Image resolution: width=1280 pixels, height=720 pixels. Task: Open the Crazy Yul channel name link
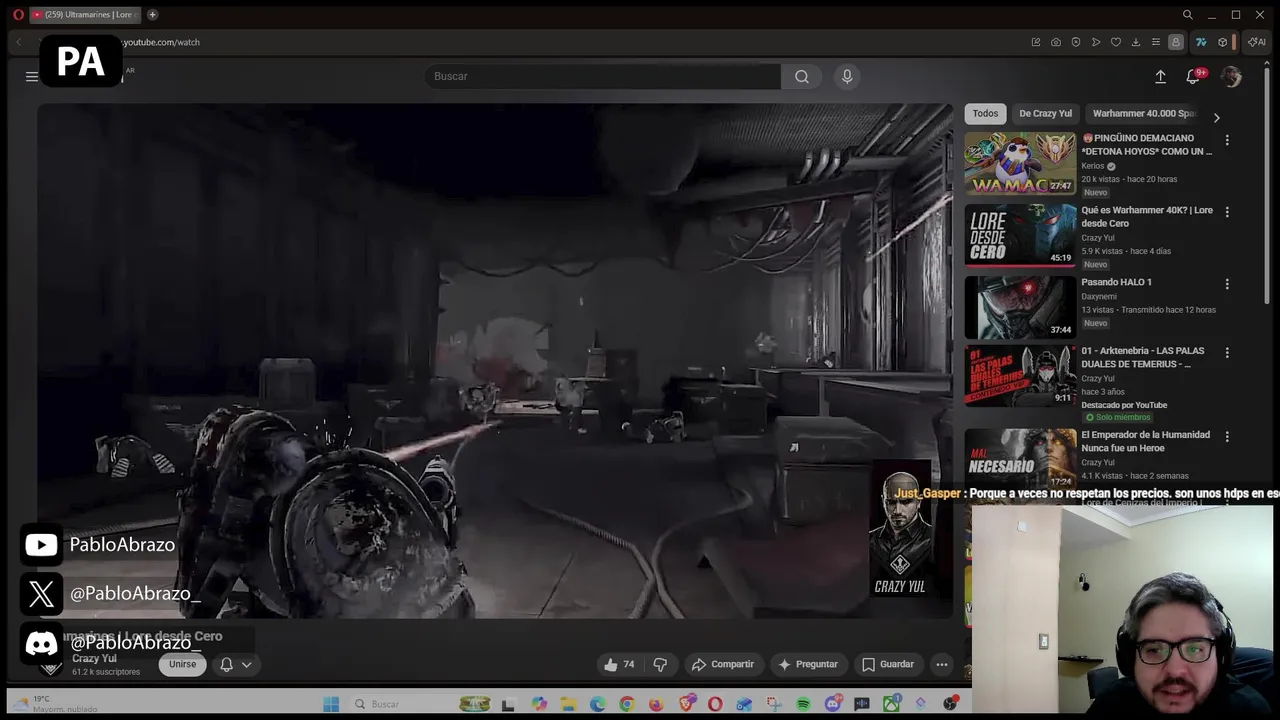(94, 659)
